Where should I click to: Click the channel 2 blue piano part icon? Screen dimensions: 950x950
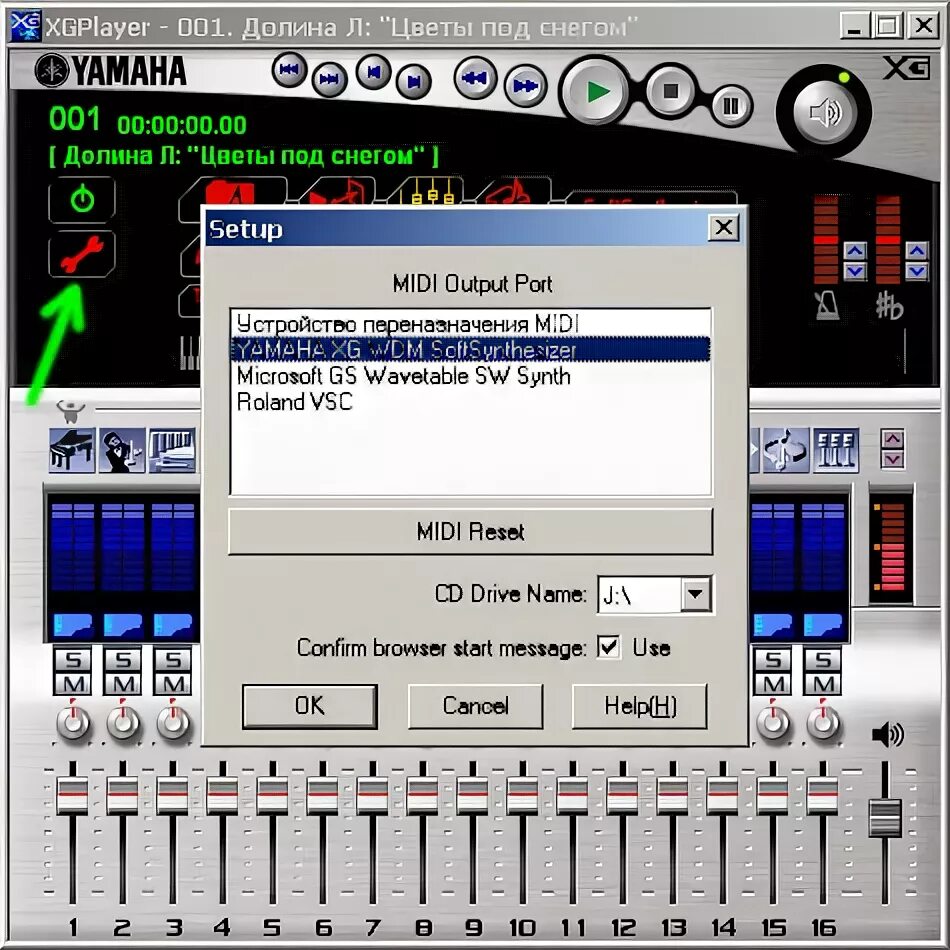tap(123, 625)
